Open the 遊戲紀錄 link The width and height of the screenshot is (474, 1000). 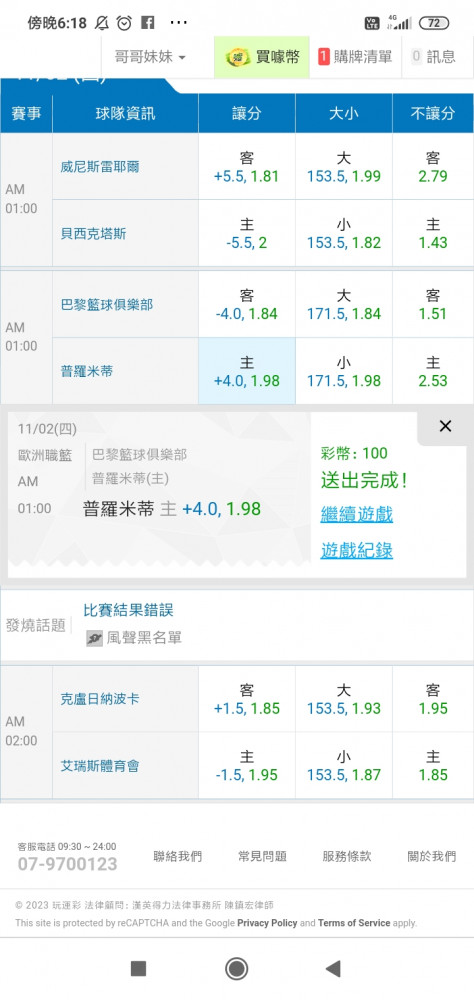coord(357,550)
